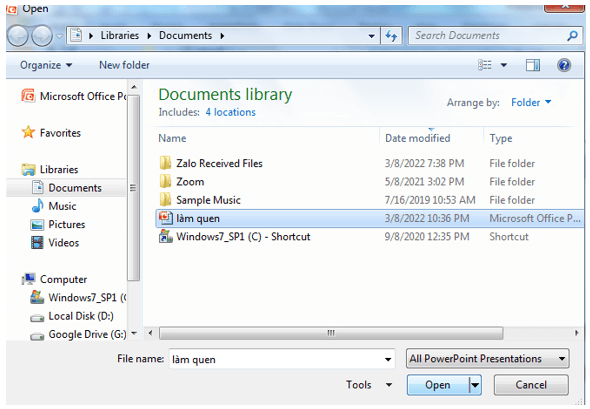
Task: Select Music in the Libraries tree
Action: click(x=62, y=206)
